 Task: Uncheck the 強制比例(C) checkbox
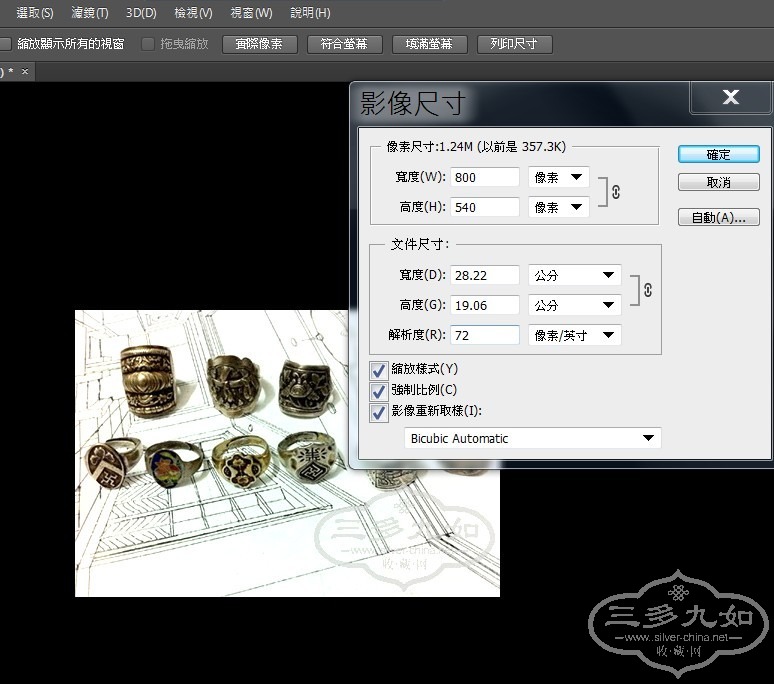coord(379,390)
